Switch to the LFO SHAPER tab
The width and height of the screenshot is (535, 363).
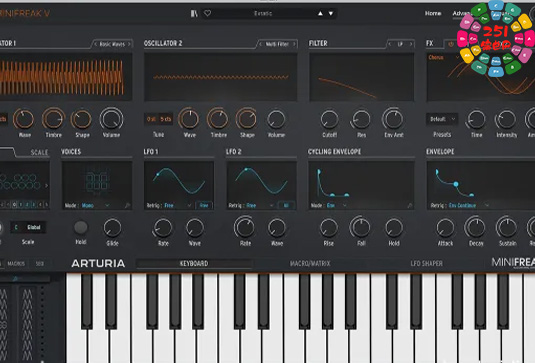tap(426, 263)
